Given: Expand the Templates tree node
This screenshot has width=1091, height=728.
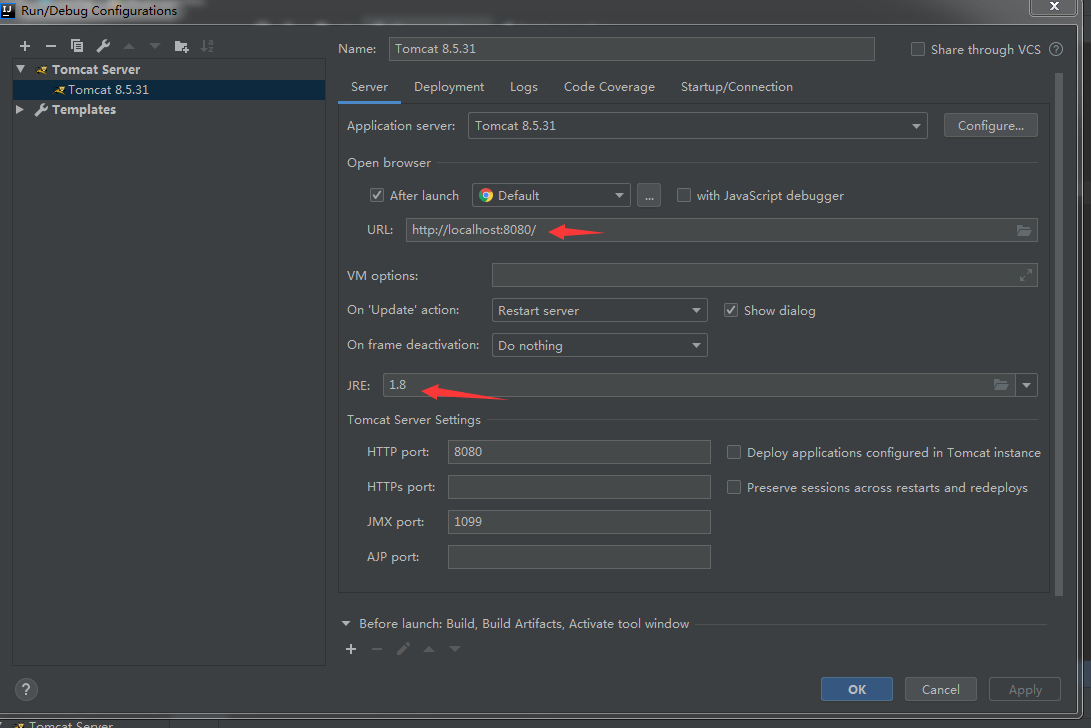Looking at the screenshot, I should tap(19, 109).
